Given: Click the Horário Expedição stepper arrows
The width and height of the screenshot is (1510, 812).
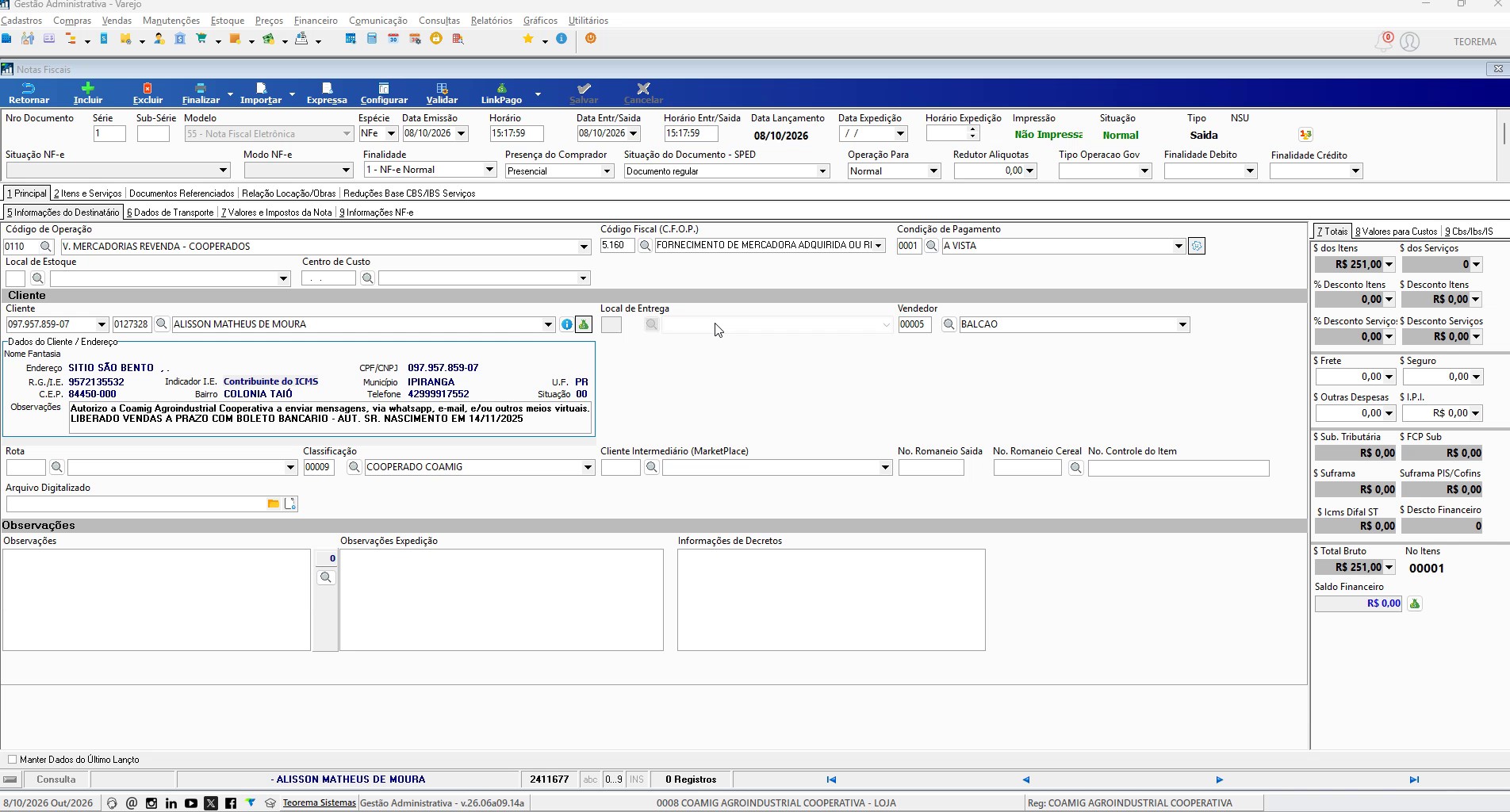Looking at the screenshot, I should (972, 133).
